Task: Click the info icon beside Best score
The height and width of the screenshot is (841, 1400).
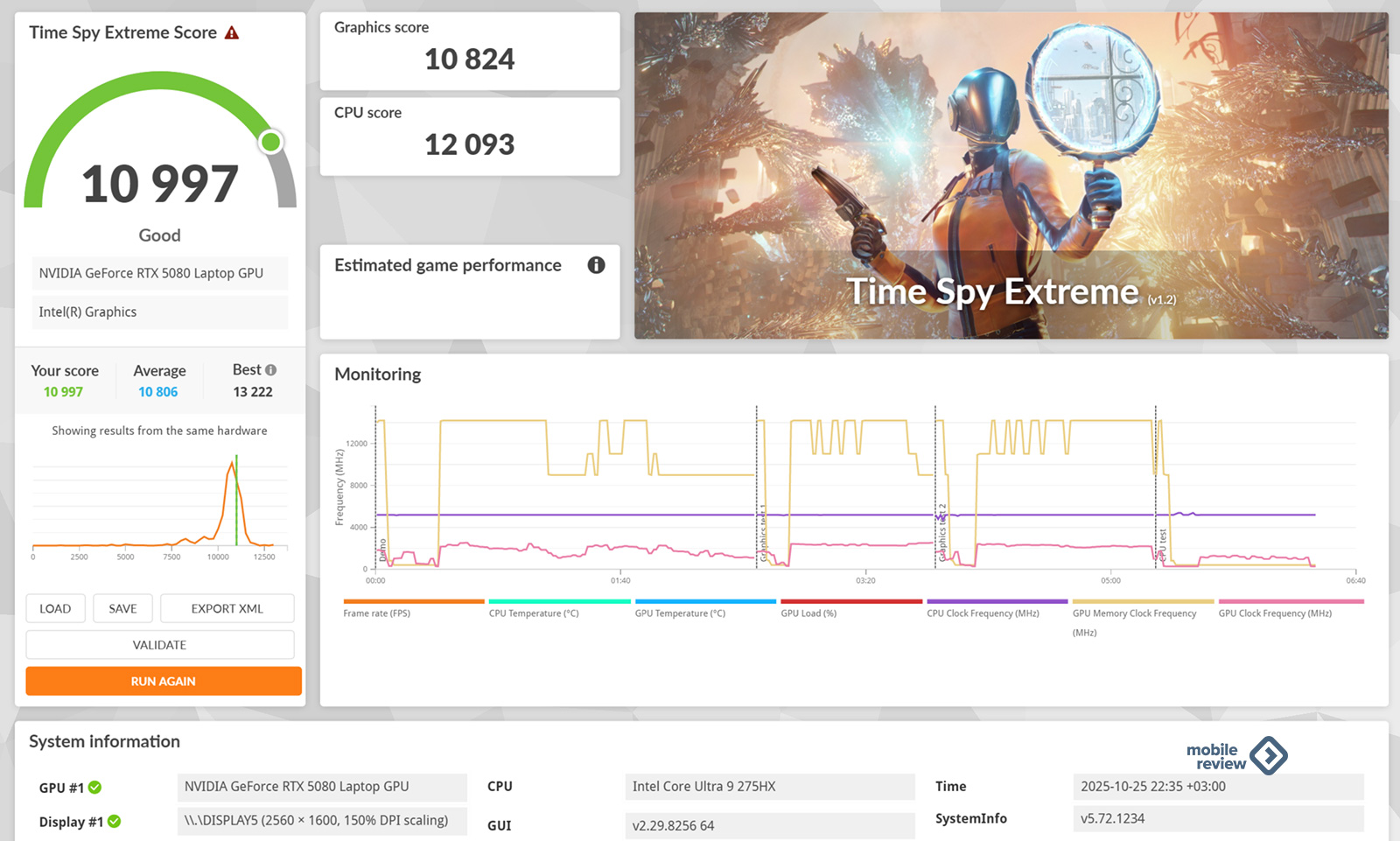Action: (271, 370)
